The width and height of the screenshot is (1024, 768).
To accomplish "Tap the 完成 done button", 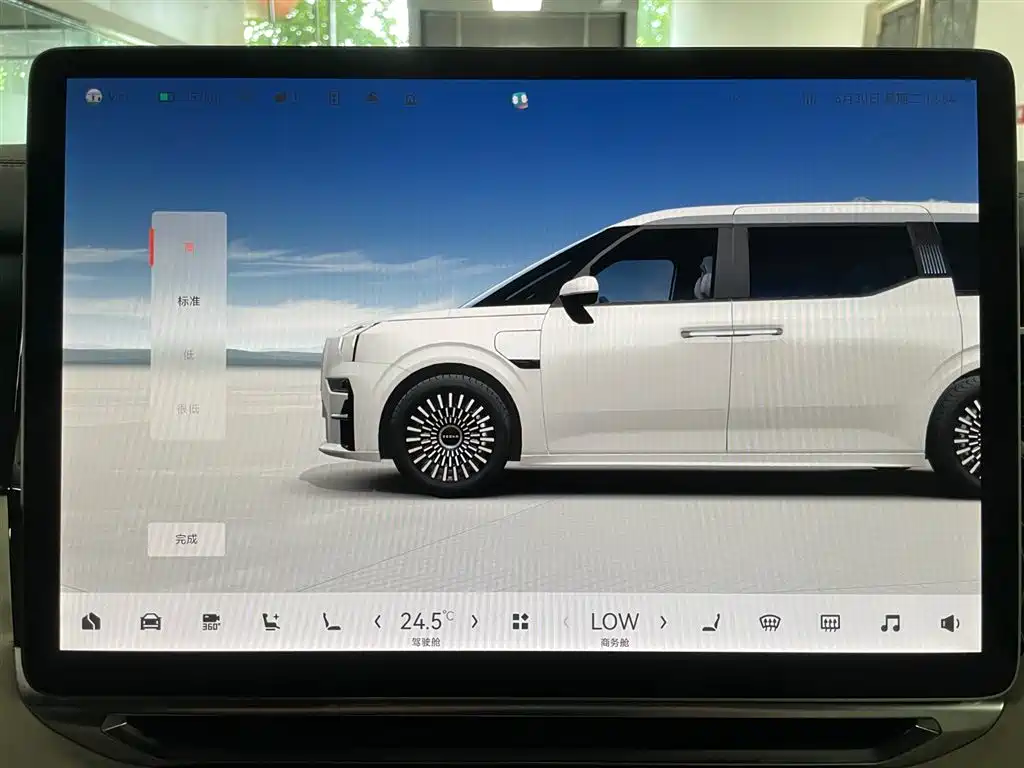I will pos(186,539).
